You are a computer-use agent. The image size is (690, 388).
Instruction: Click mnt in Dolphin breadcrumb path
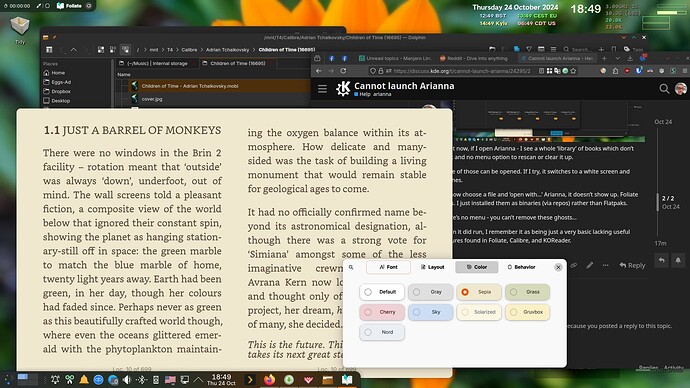154,50
